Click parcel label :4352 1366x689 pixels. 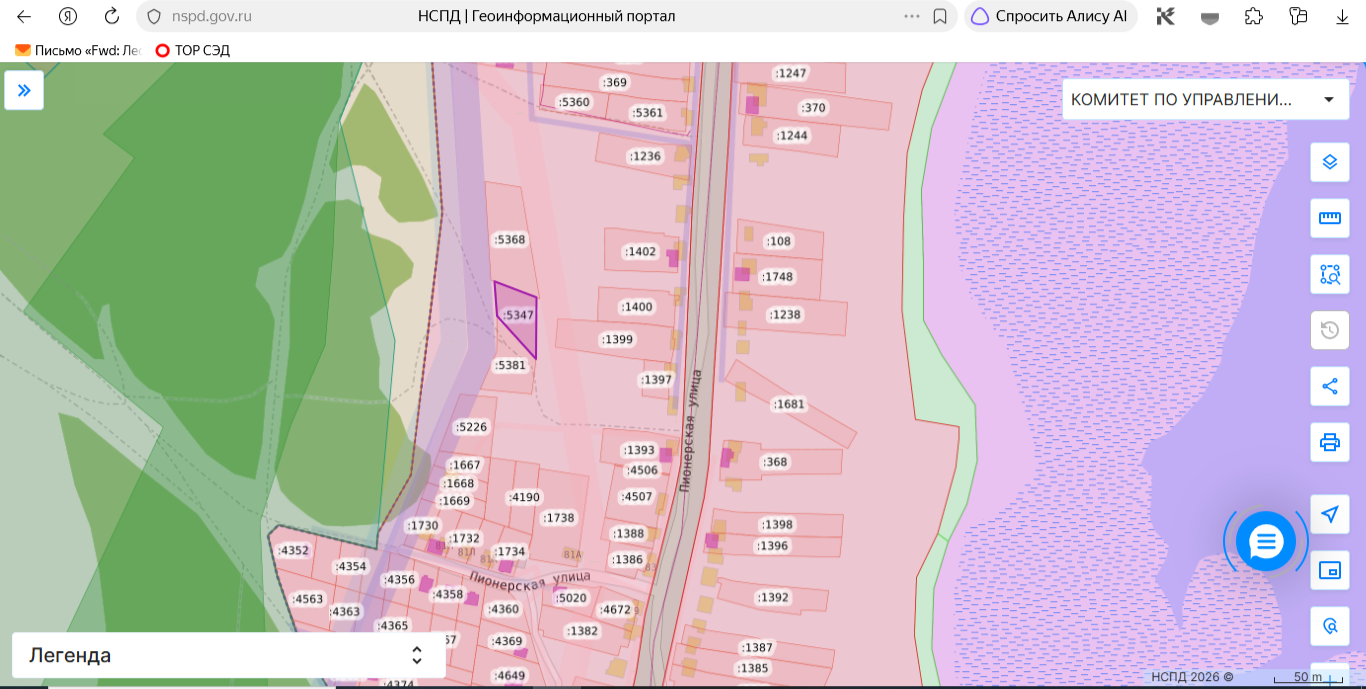coord(293,551)
